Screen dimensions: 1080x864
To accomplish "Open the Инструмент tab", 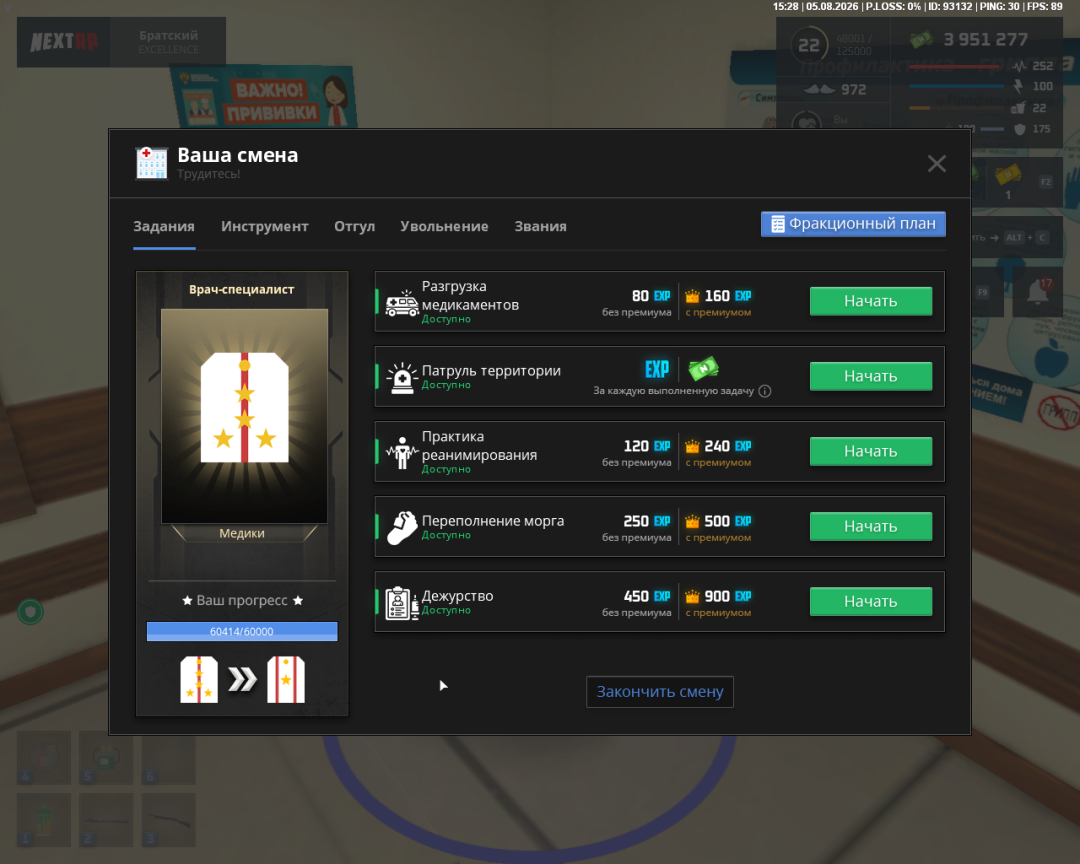I will [x=264, y=227].
